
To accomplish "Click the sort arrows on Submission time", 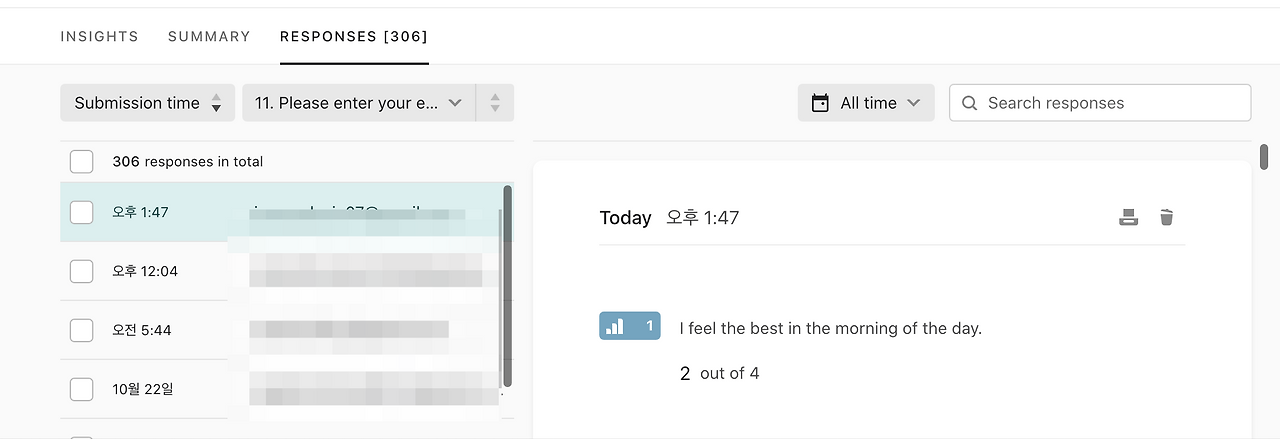I will click(216, 103).
